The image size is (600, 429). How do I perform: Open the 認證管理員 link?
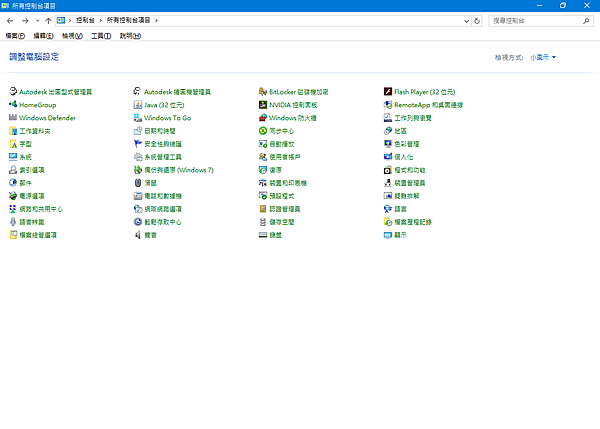pyautogui.click(x=285, y=209)
